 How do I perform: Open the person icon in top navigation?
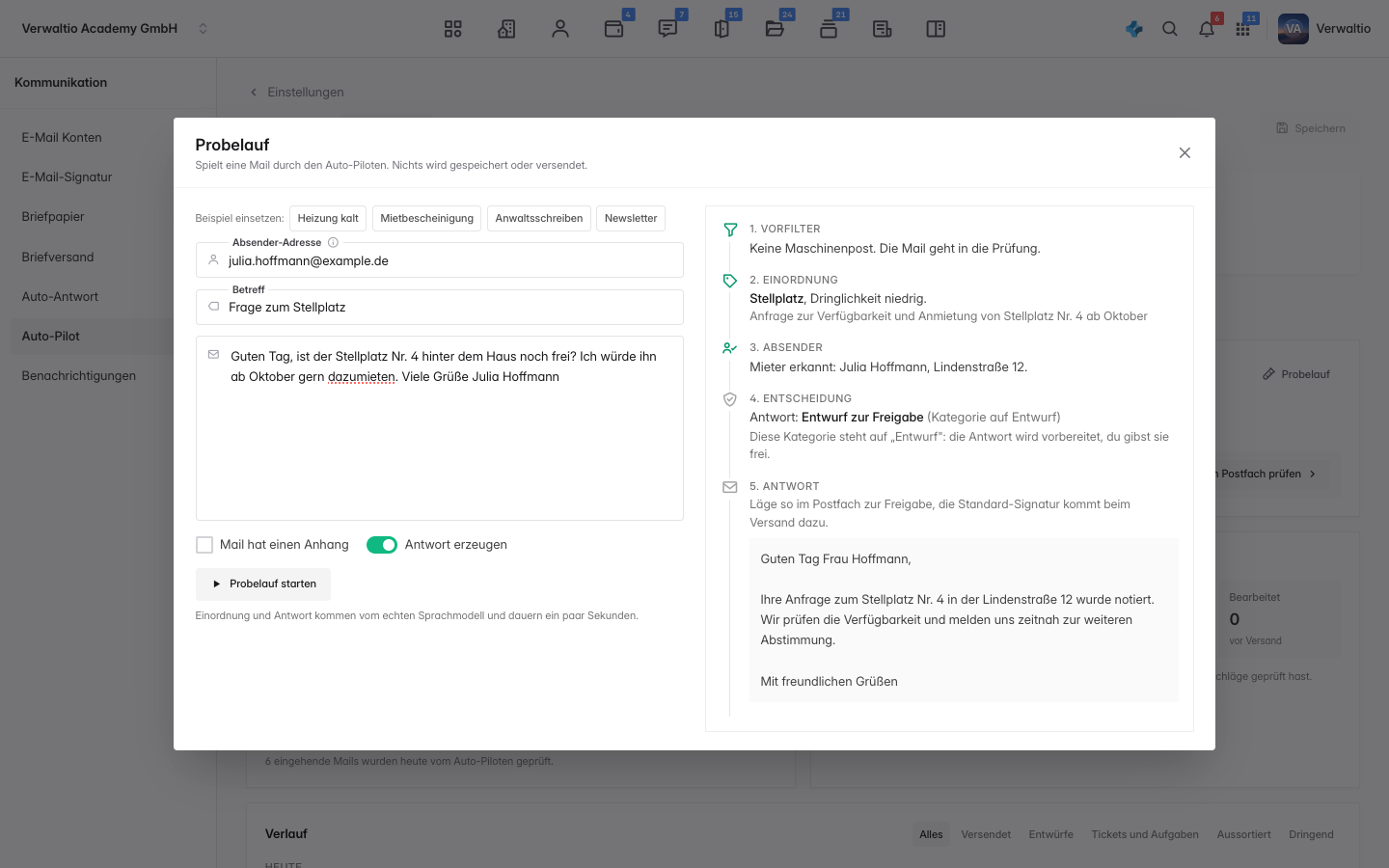click(x=560, y=29)
